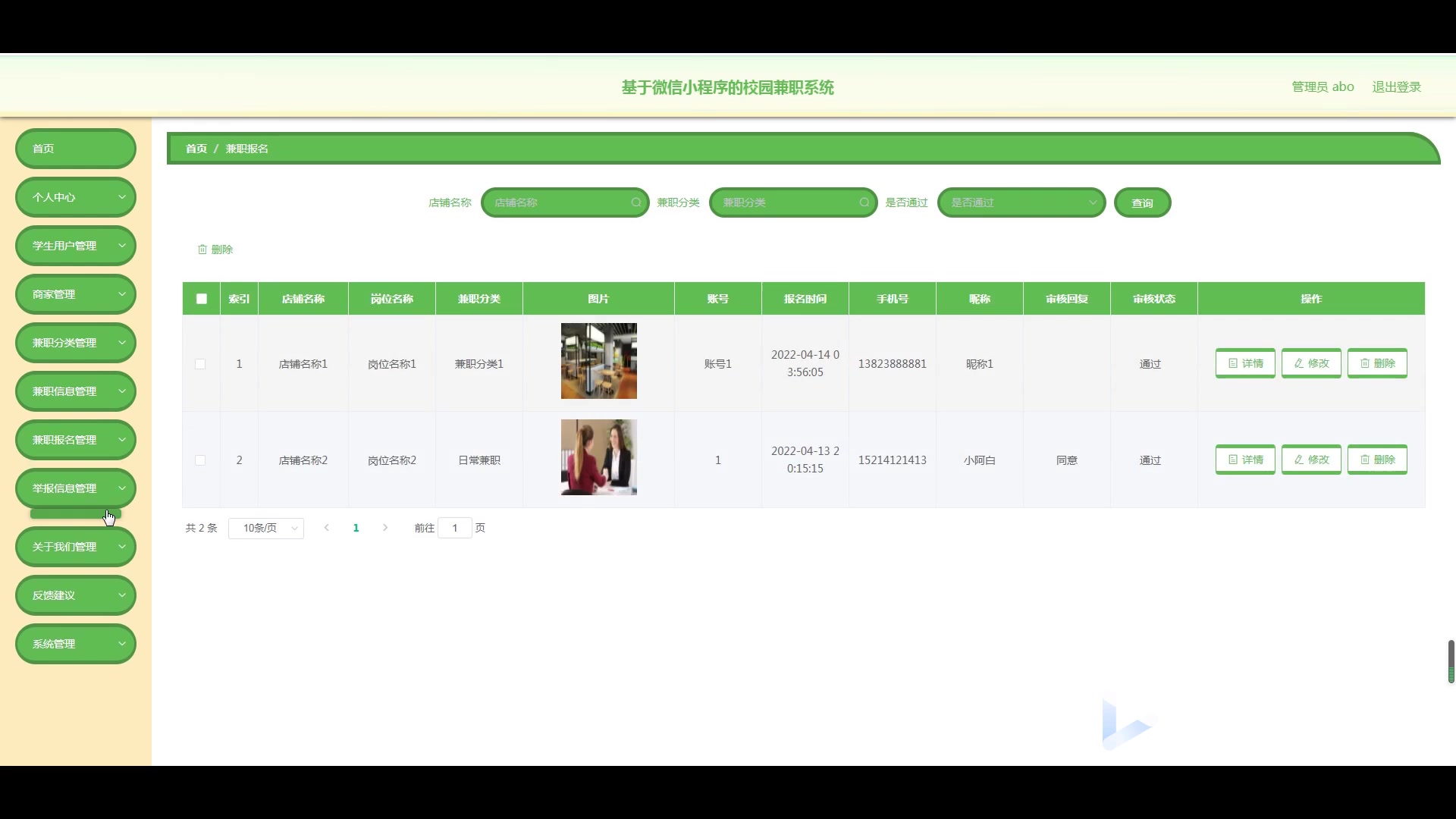This screenshot has height=819, width=1456.
Task: Open 详情 for row 1
Action: coord(1245,363)
